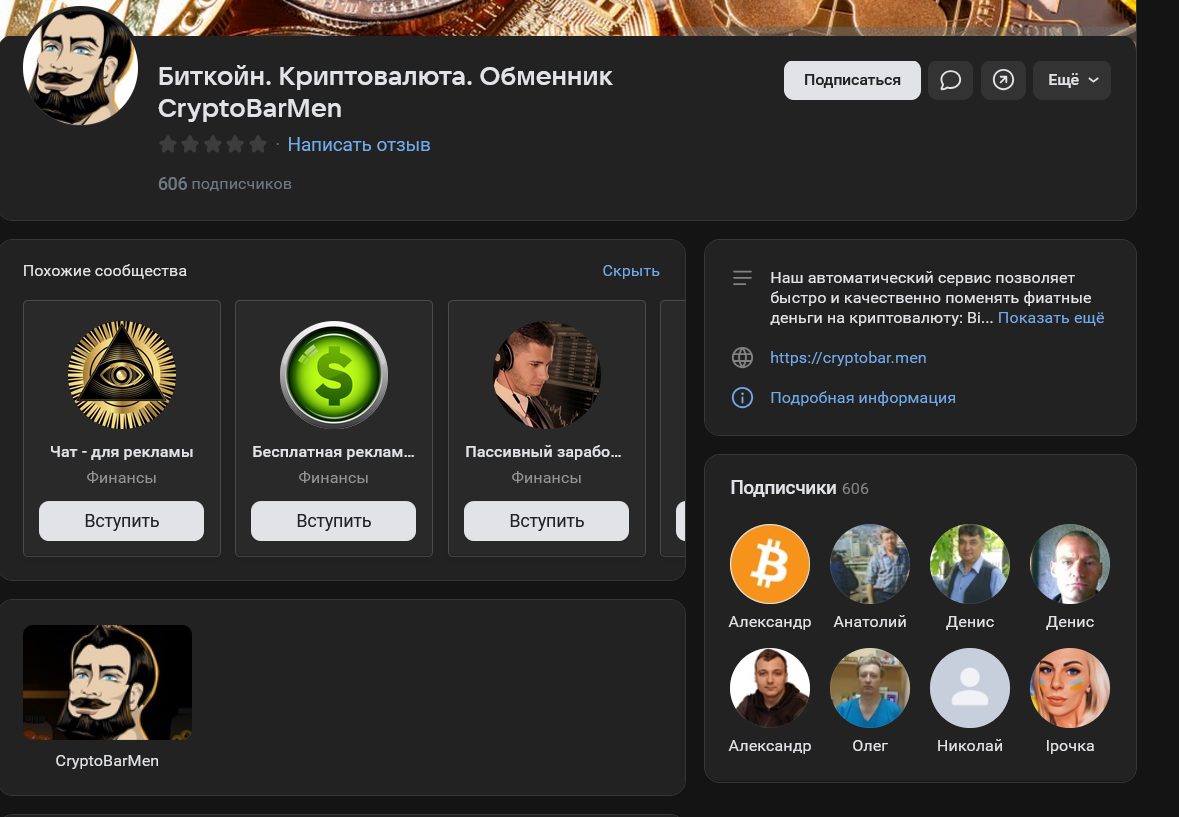Open the Чат - для рекламы title

click(x=122, y=452)
